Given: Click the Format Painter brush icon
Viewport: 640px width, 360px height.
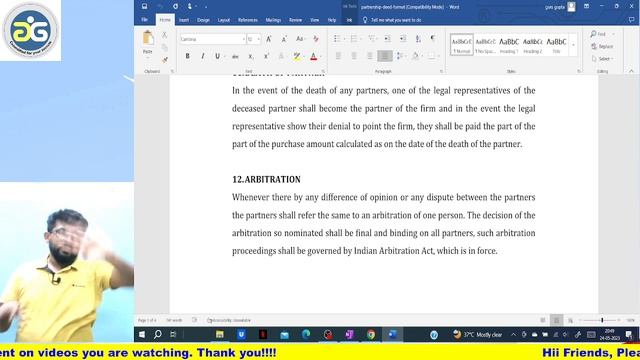Looking at the screenshot, I should 164,60.
